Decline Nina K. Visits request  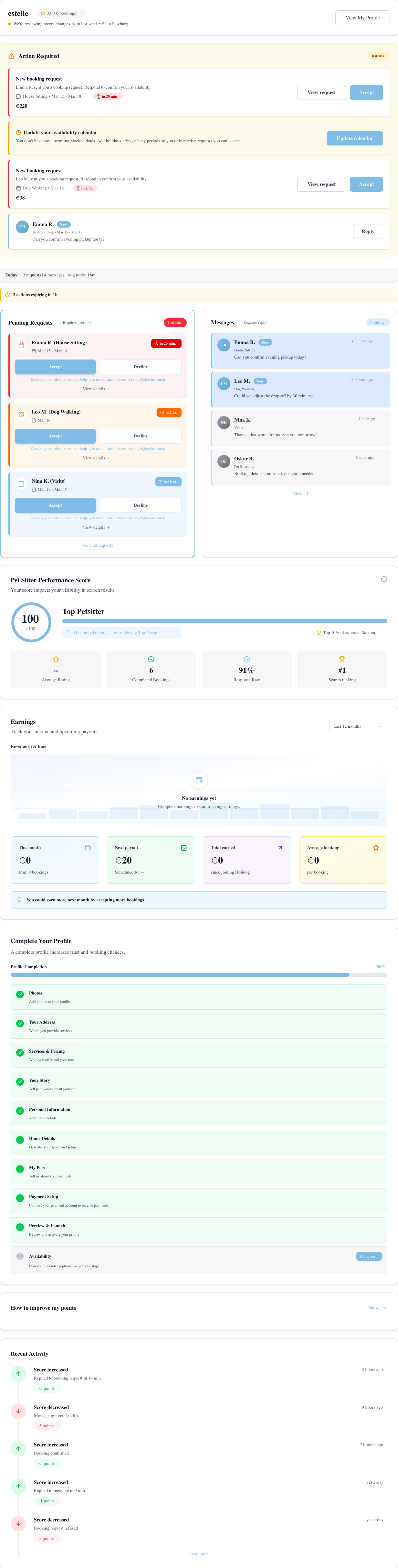(x=141, y=506)
